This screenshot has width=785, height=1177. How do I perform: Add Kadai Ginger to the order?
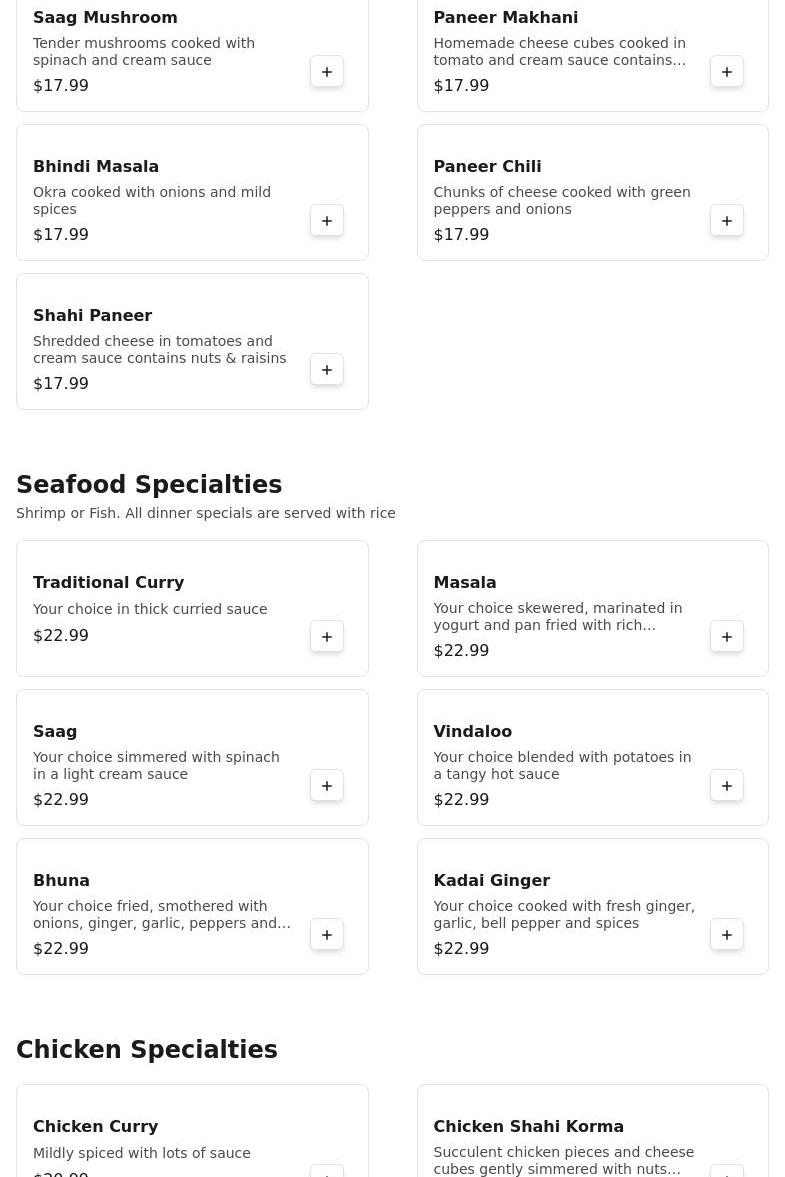tap(727, 935)
